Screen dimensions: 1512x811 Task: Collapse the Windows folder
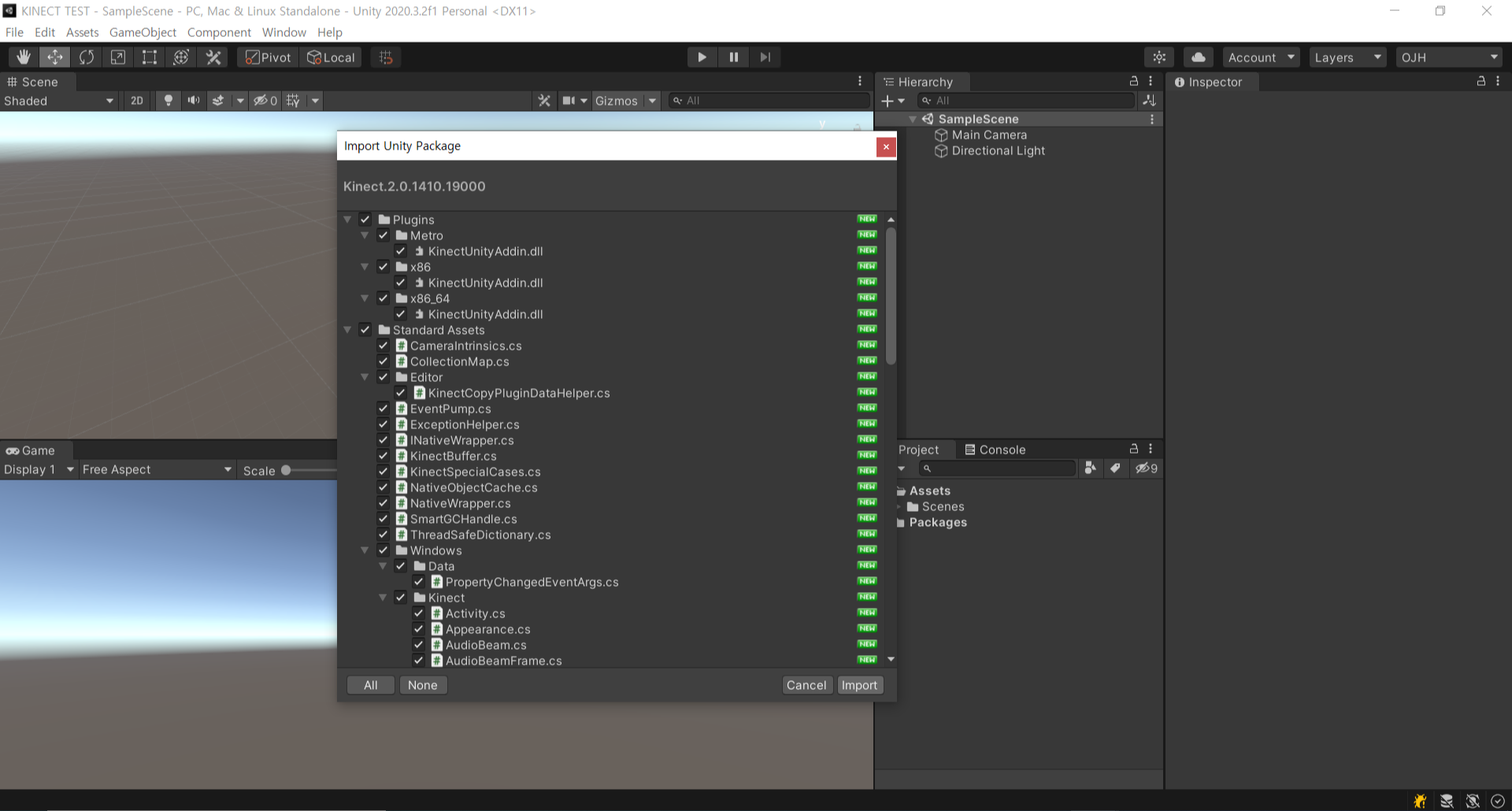365,550
